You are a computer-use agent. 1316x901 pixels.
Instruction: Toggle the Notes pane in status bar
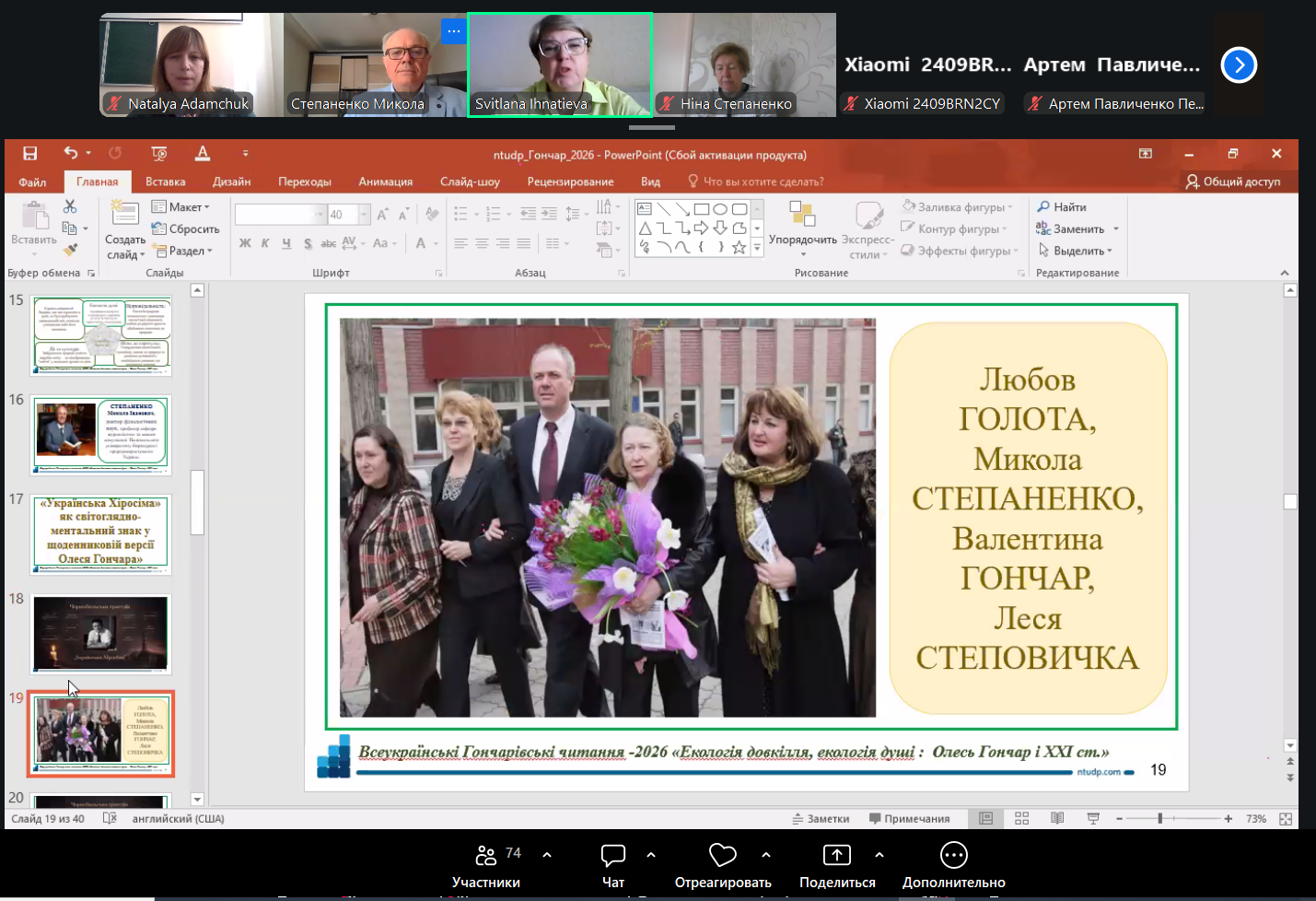pos(821,818)
